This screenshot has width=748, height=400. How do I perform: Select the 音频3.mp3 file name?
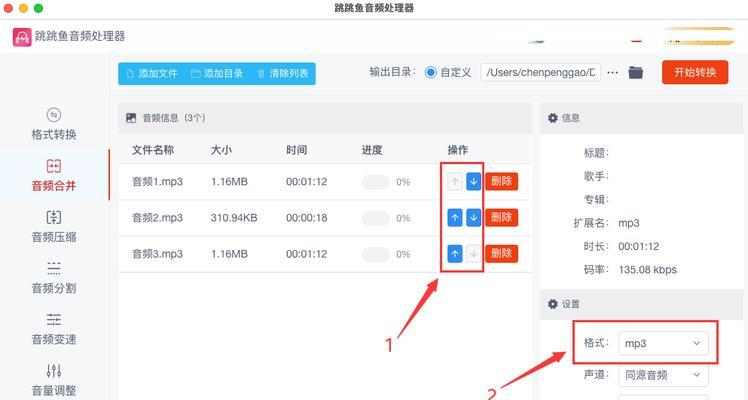(157, 254)
